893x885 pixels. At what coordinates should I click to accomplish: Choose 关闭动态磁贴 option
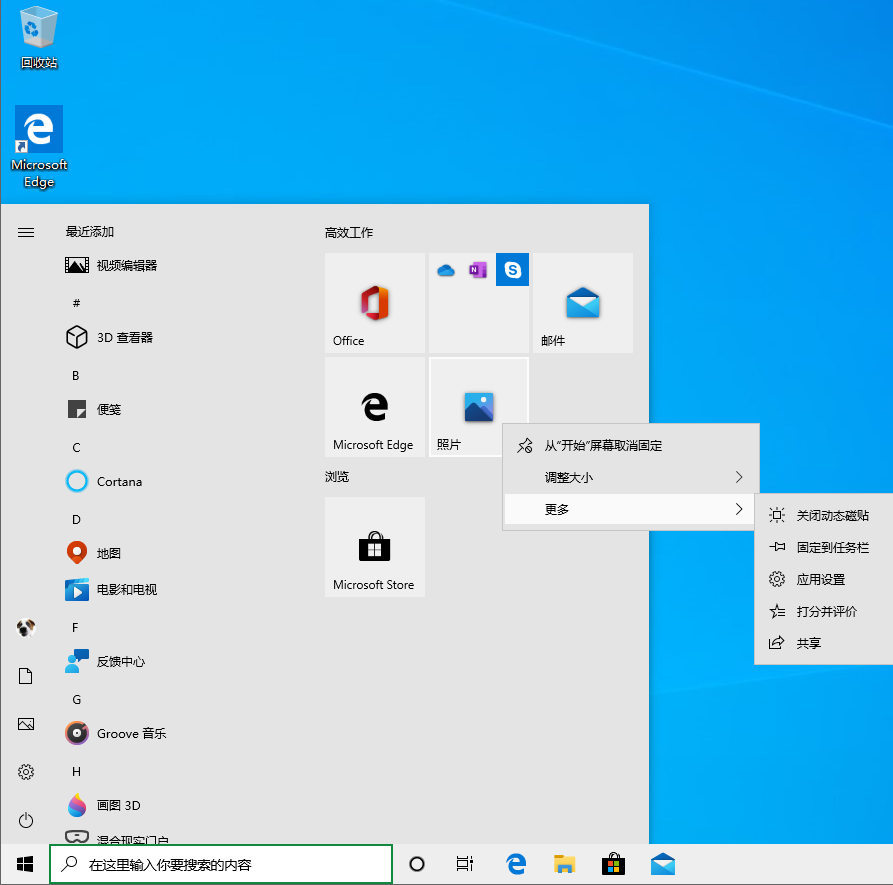click(x=824, y=515)
